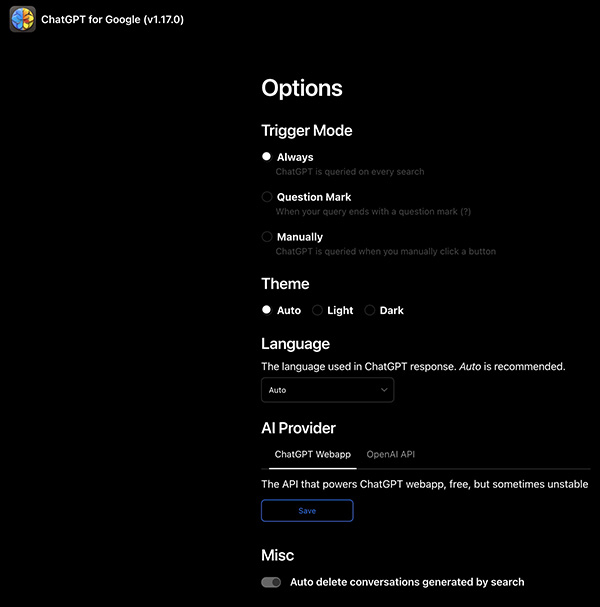
Task: Click the 'Auto is recommended' language description
Action: pos(413,366)
